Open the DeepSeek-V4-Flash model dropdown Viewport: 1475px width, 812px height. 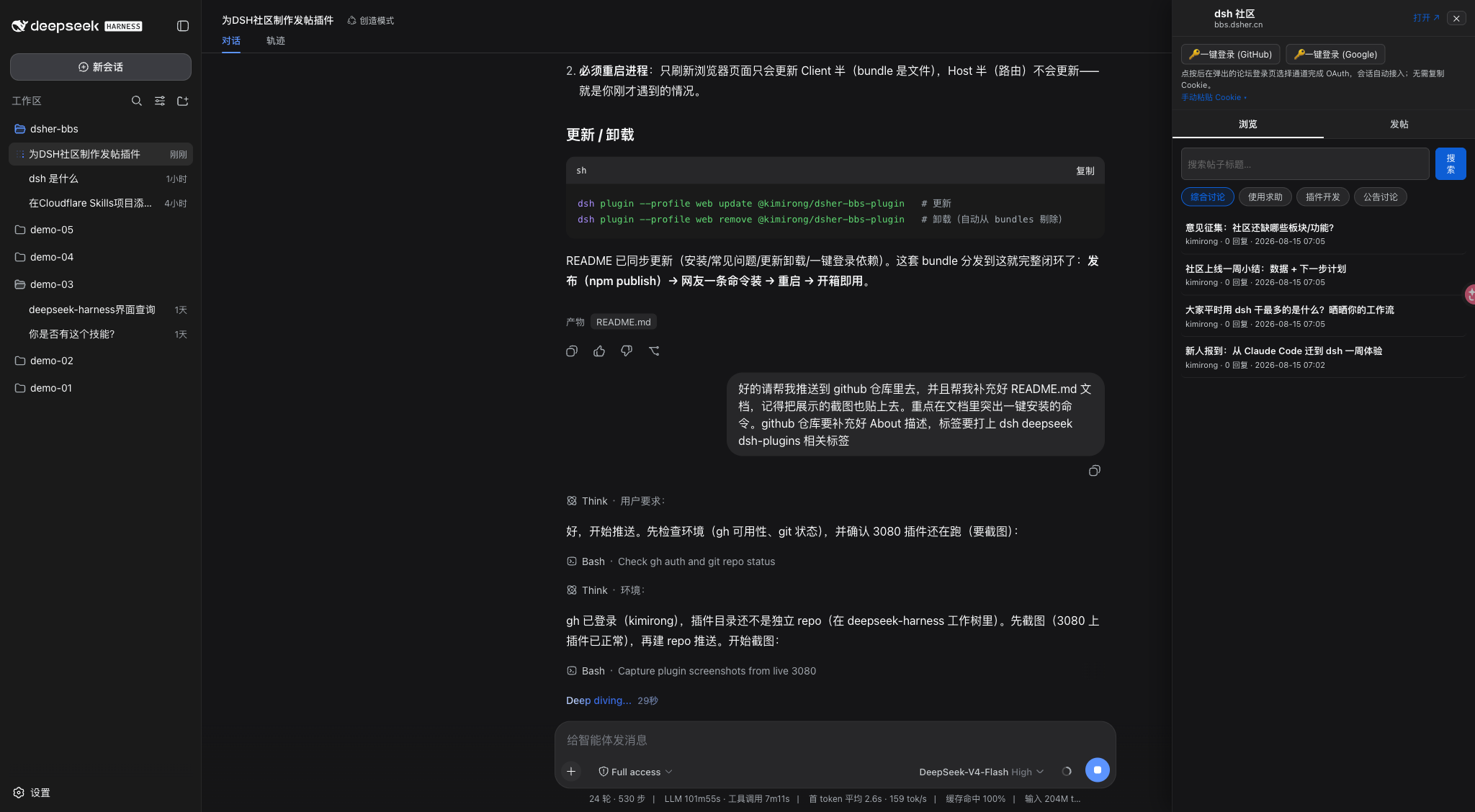tap(981, 772)
